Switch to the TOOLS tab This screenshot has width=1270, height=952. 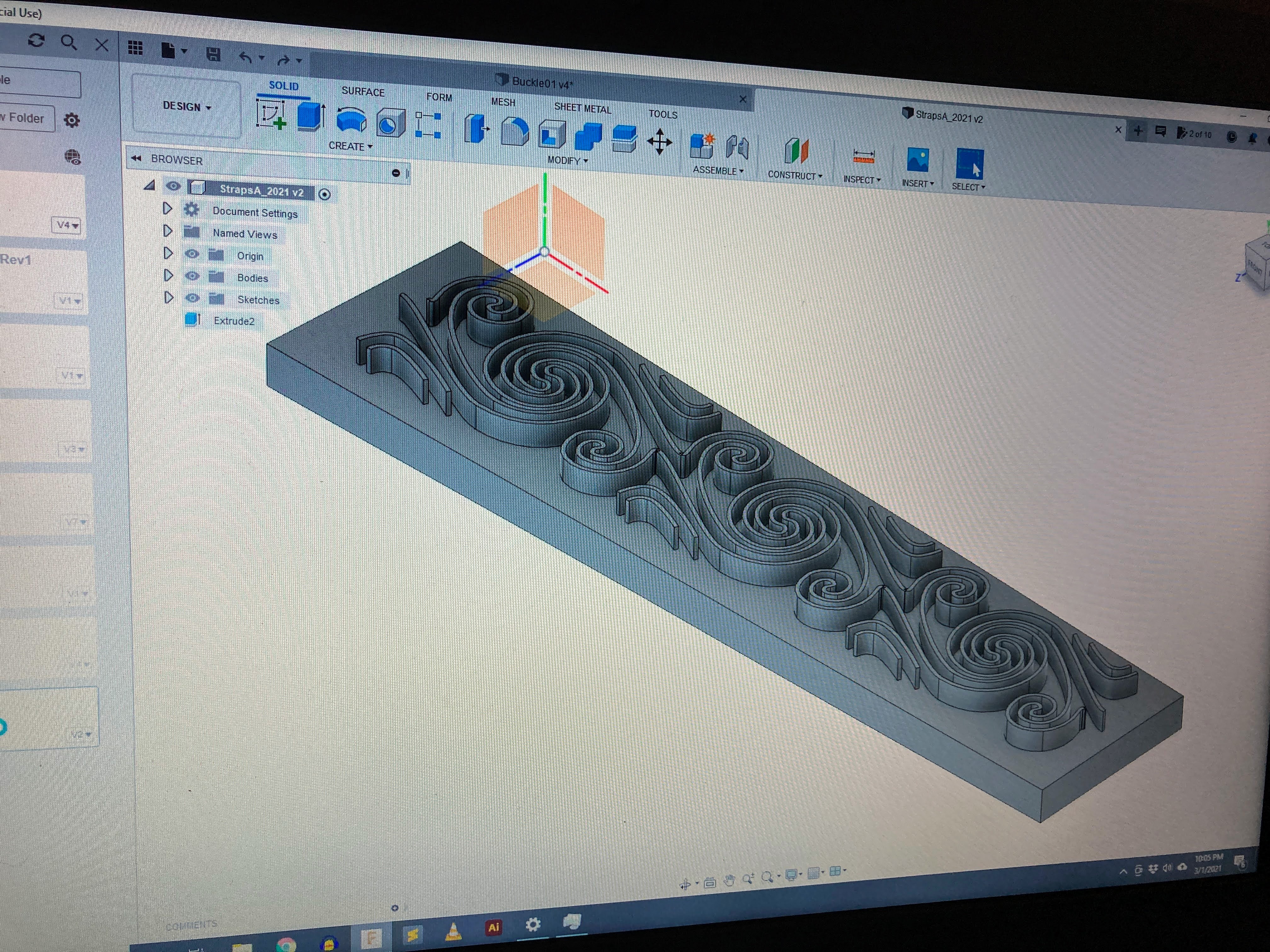(663, 114)
